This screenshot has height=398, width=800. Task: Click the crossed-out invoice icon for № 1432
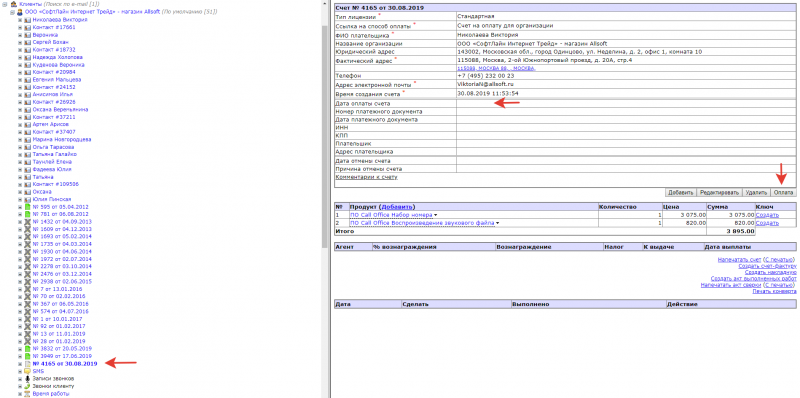point(28,222)
